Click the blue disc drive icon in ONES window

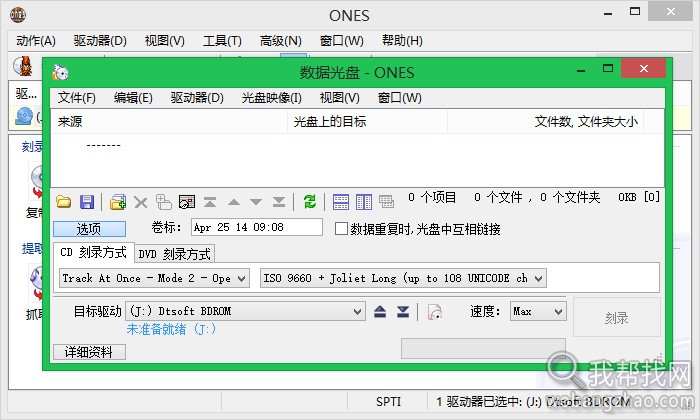point(24,116)
